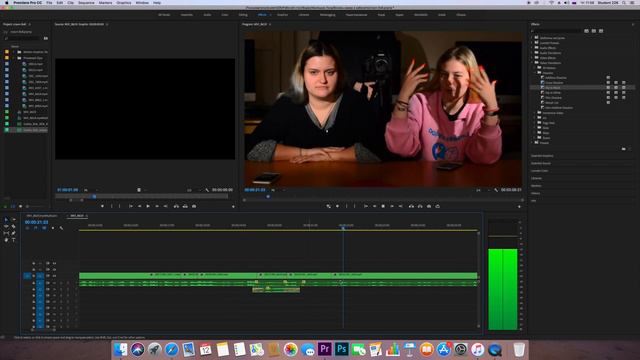Open the Markers menu
This screenshot has width=640, height=360.
point(105,3)
